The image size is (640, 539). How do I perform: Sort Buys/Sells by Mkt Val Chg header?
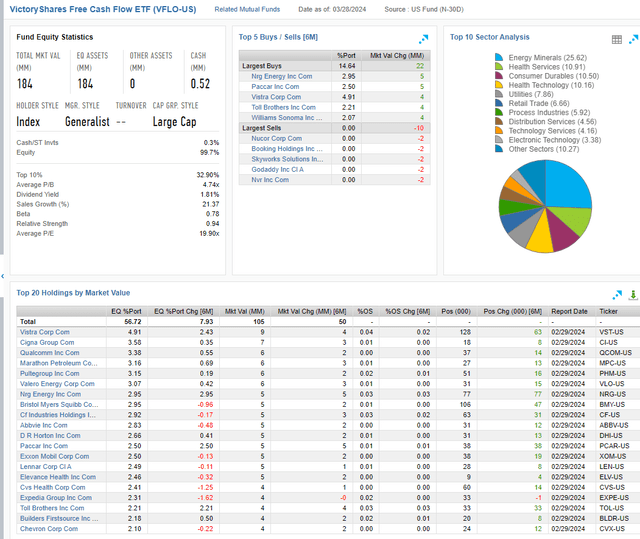[388, 55]
